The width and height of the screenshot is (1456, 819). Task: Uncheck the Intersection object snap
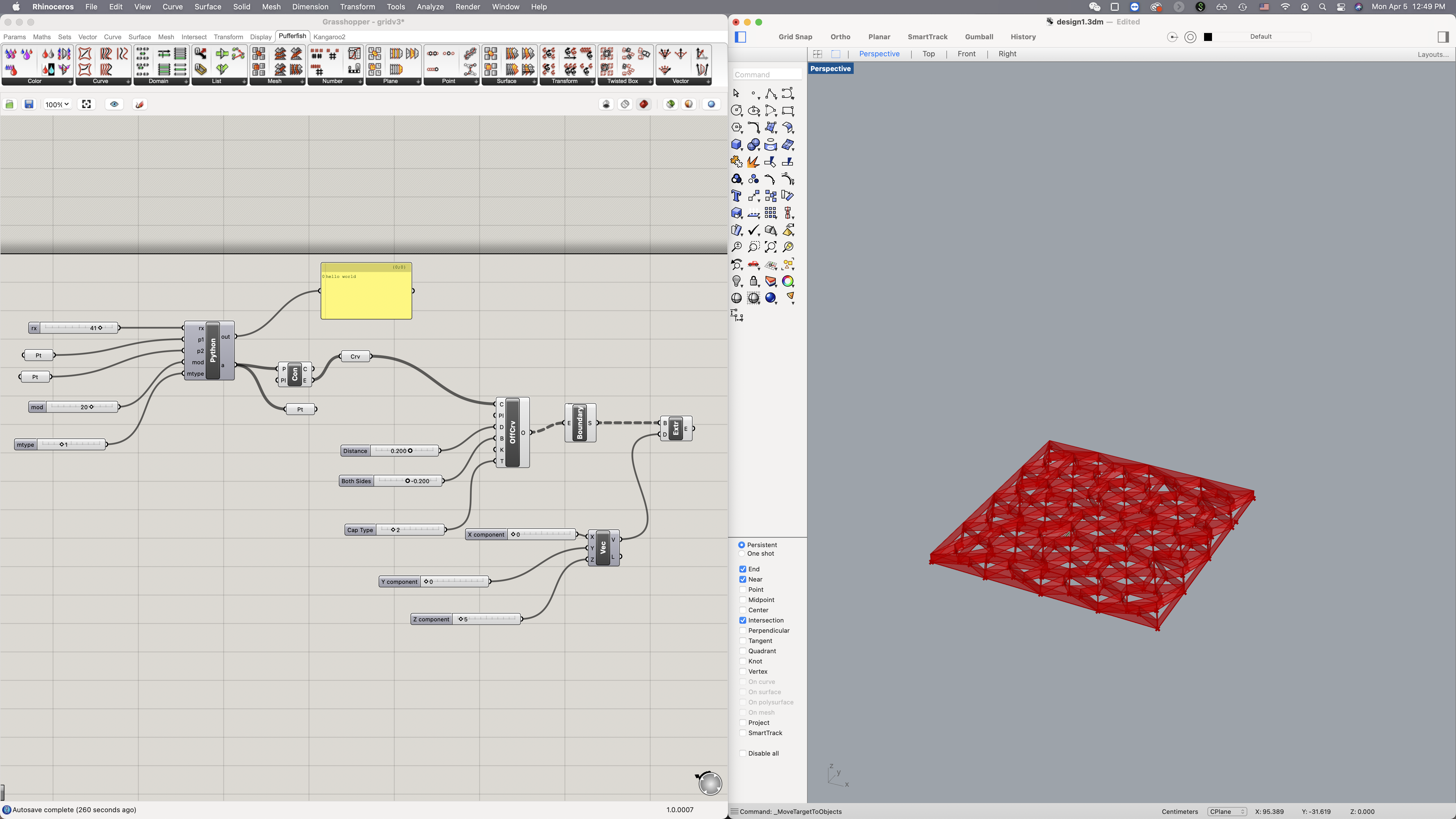tap(743, 620)
